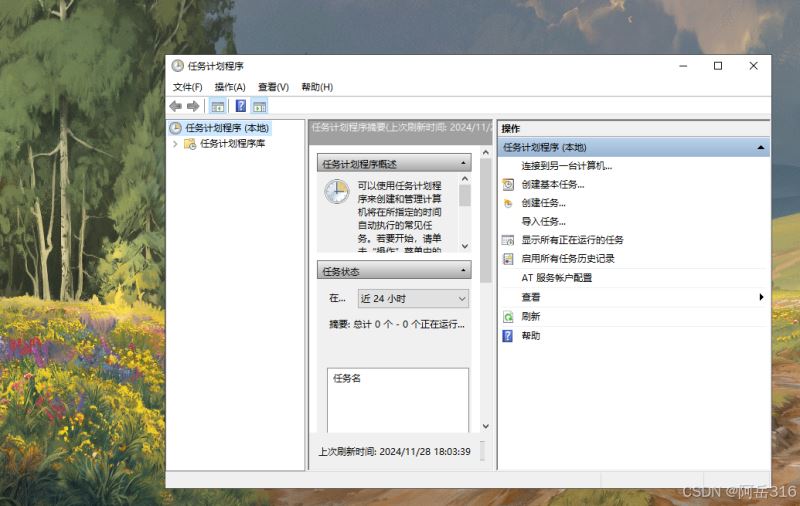This screenshot has height=506, width=800.
Task: Click the center pane scroll-up arrow
Action: [486, 153]
